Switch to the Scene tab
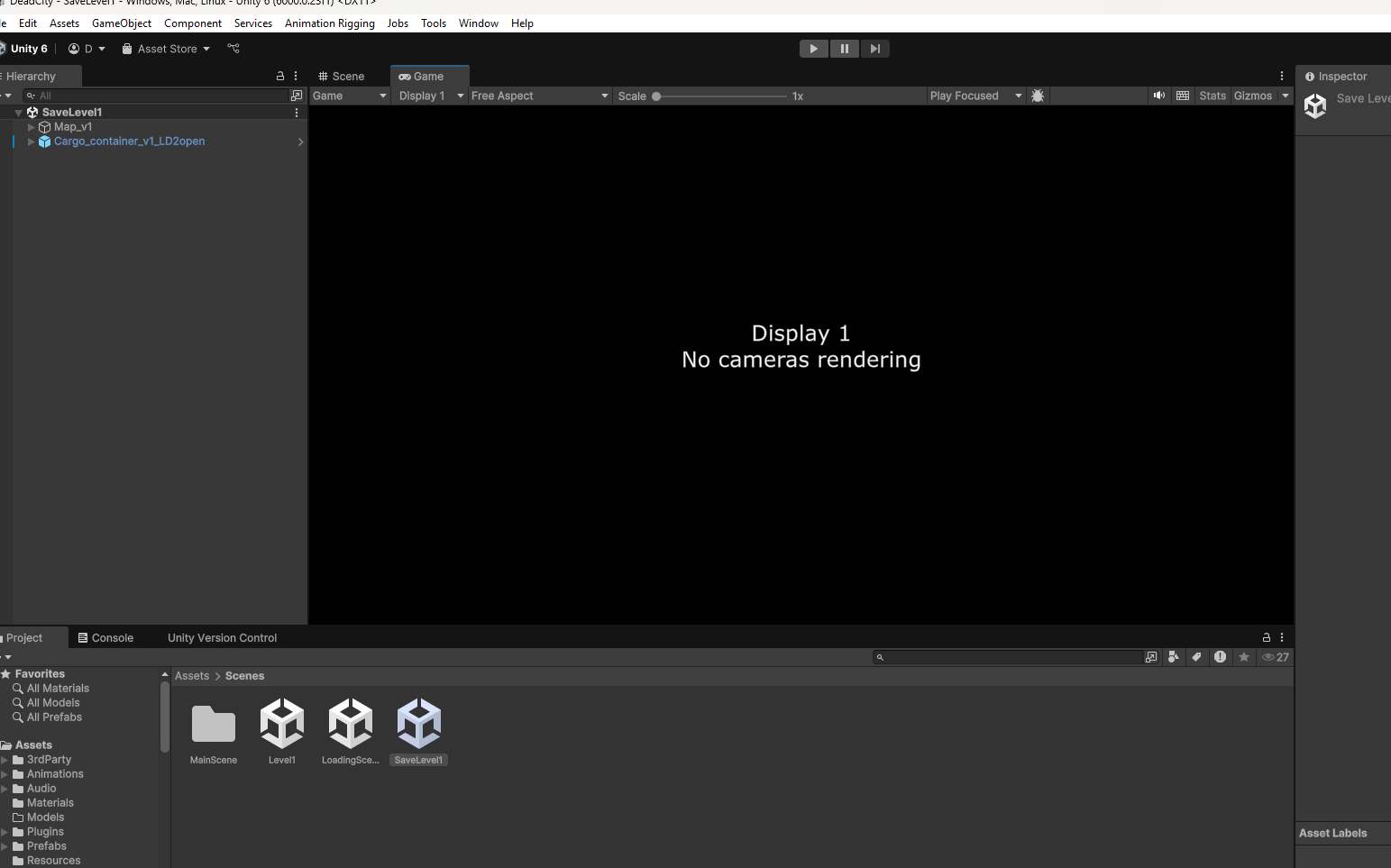1391x868 pixels. pyautogui.click(x=341, y=76)
